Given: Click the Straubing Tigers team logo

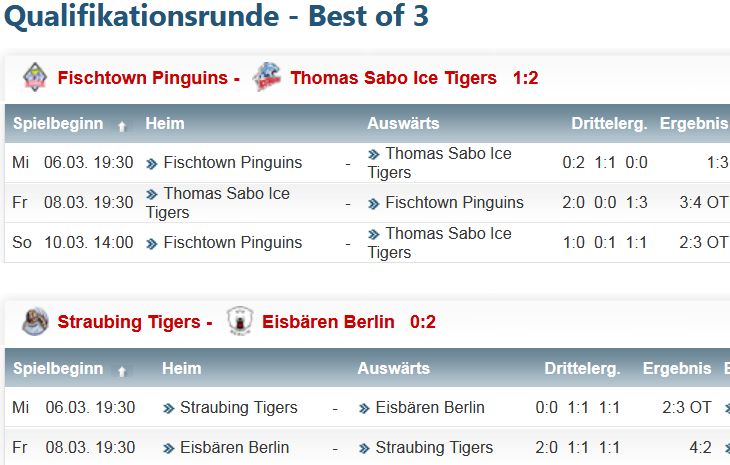Looking at the screenshot, I should pos(35,321).
